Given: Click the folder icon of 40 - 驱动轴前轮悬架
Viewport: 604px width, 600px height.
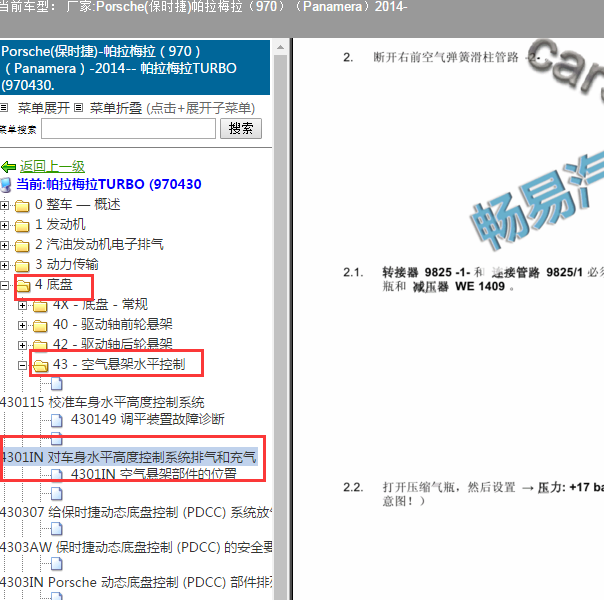Looking at the screenshot, I should pyautogui.click(x=40, y=326).
